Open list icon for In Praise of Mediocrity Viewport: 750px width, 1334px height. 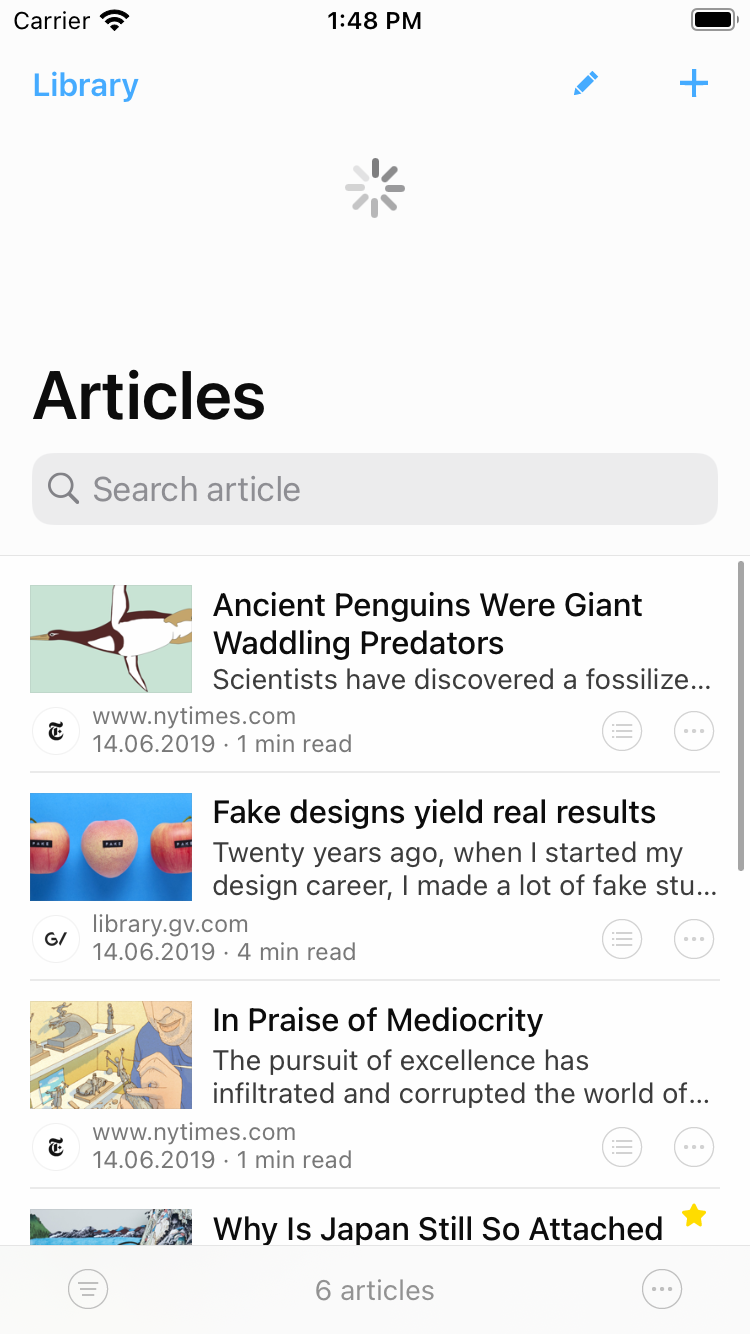click(x=622, y=1147)
